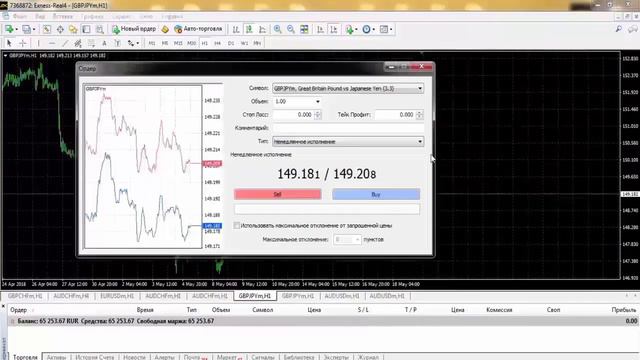
Task: Open the order type execution dropdown
Action: click(348, 141)
